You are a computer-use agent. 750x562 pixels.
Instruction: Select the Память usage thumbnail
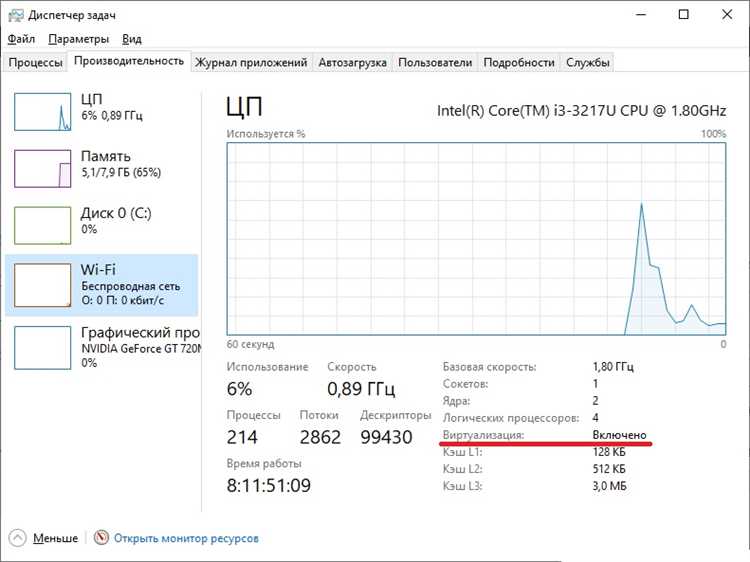(43, 168)
